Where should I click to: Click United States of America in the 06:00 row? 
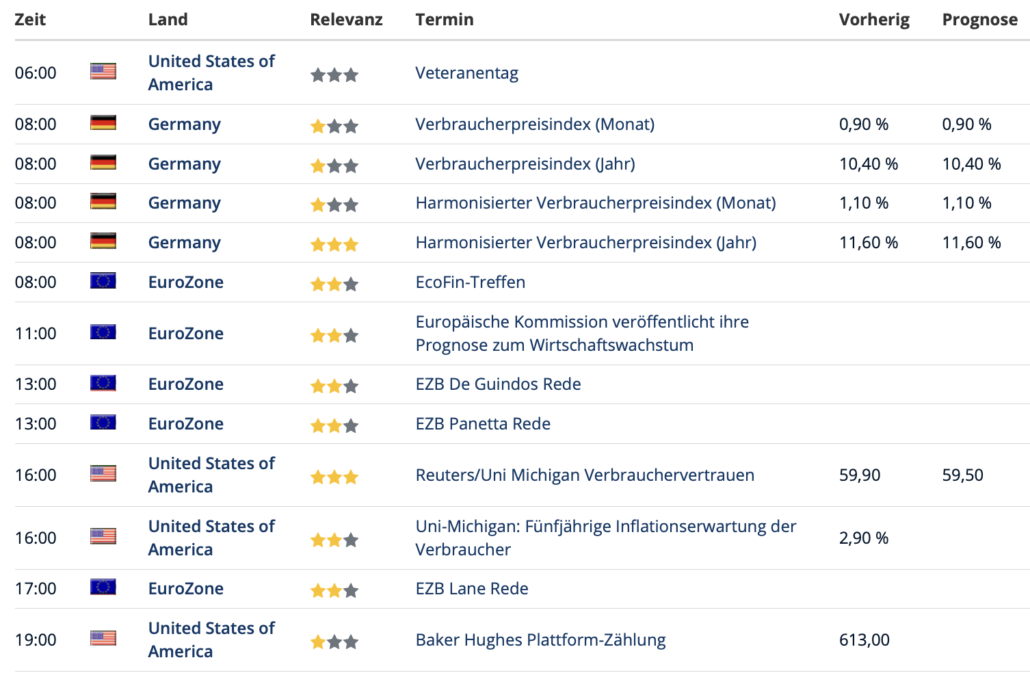tap(211, 72)
